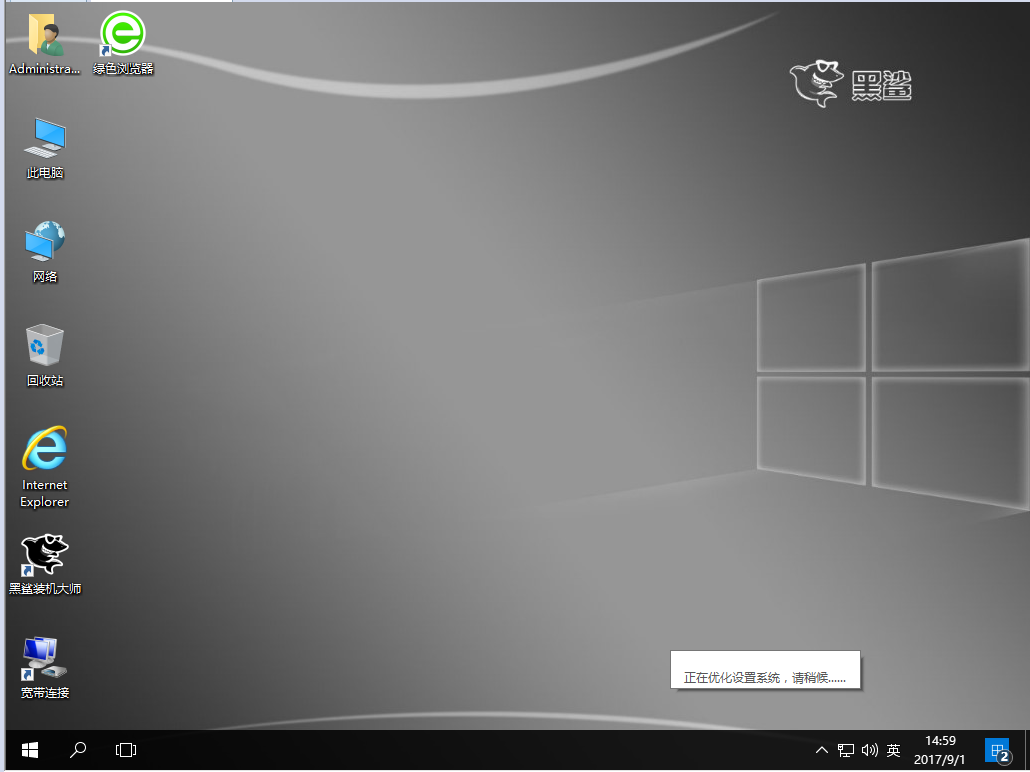Open Task View from the taskbar
The height and width of the screenshot is (772, 1030).
(126, 749)
